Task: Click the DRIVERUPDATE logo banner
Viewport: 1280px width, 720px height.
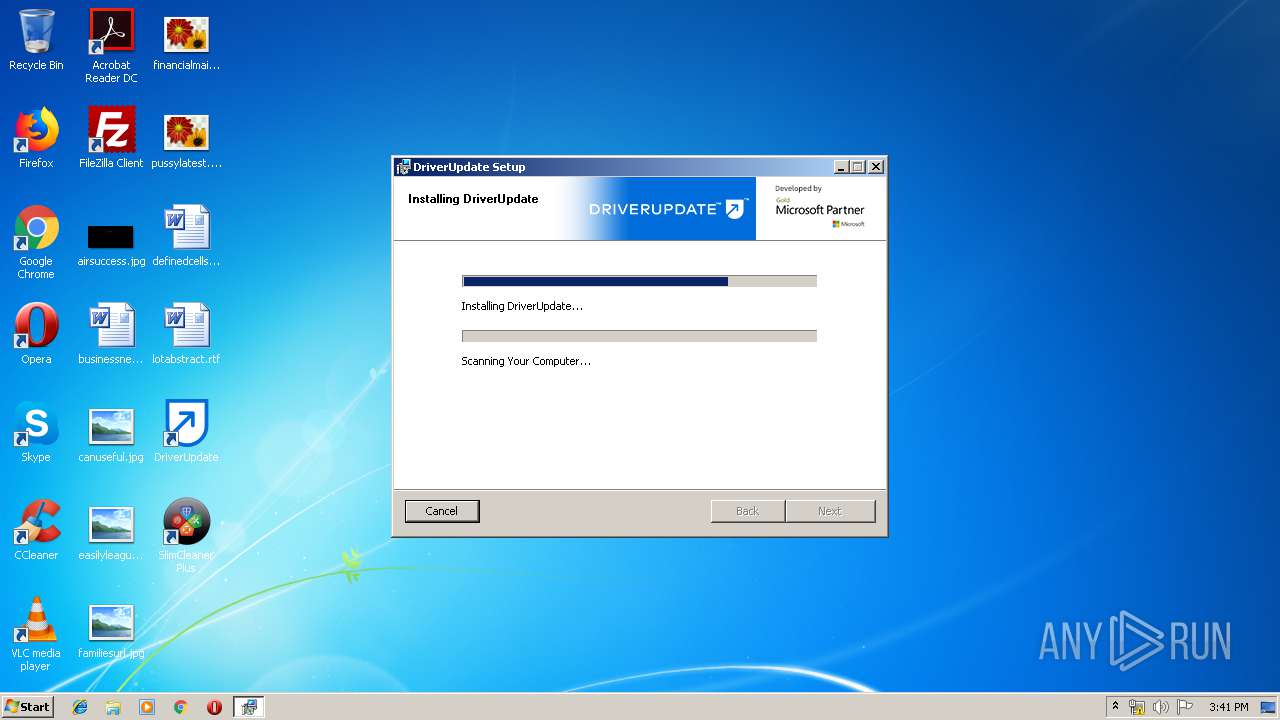Action: (667, 209)
